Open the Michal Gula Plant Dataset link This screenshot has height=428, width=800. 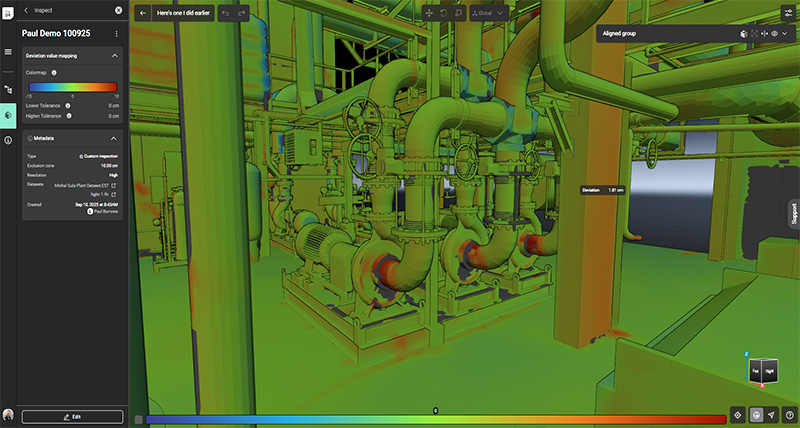[84, 185]
